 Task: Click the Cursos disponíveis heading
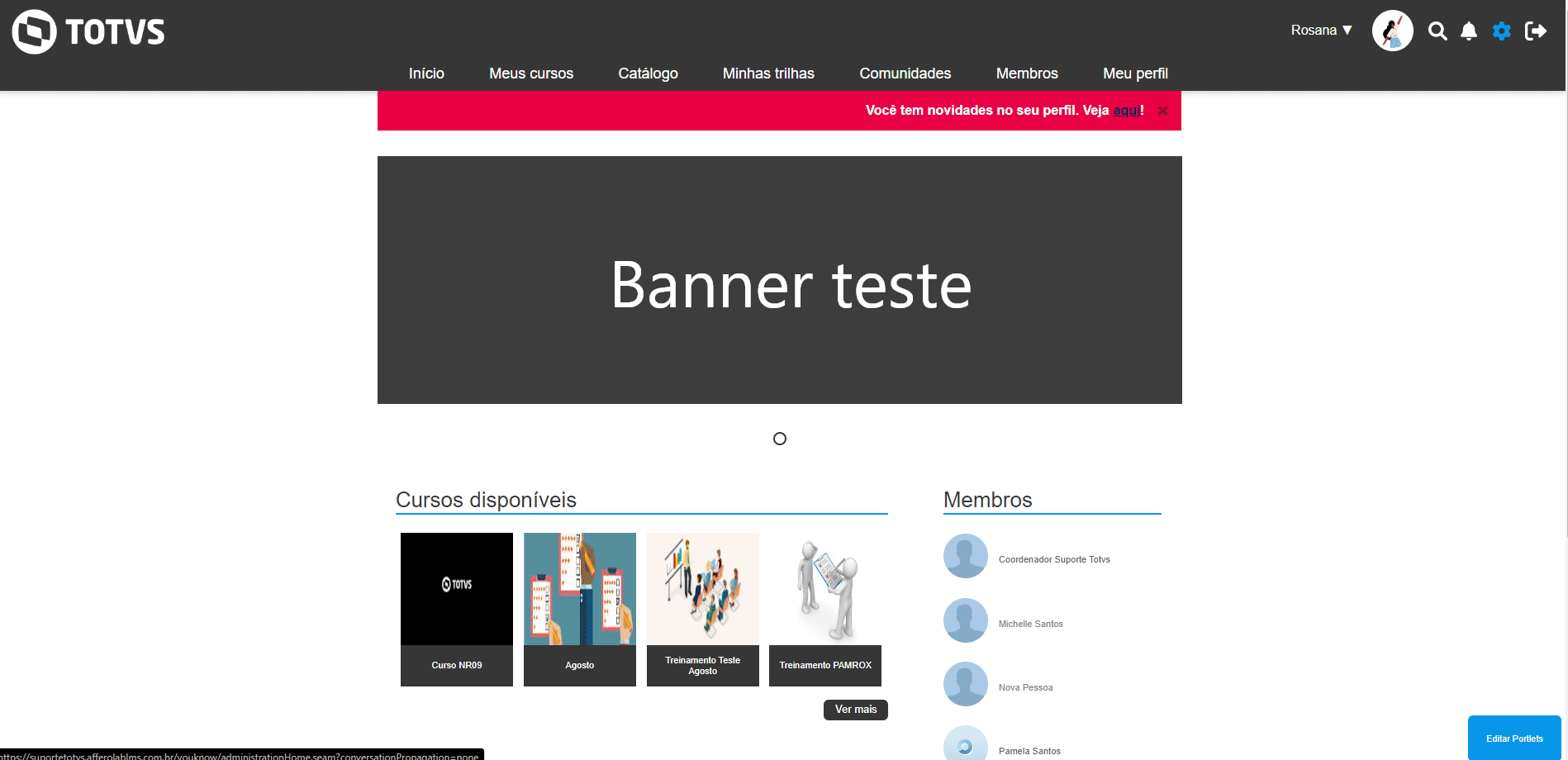[486, 500]
